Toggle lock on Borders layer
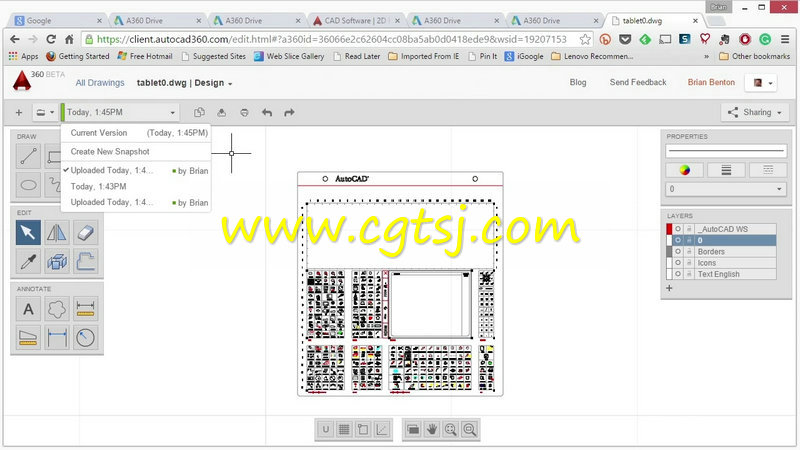Image resolution: width=800 pixels, height=450 pixels. point(689,252)
